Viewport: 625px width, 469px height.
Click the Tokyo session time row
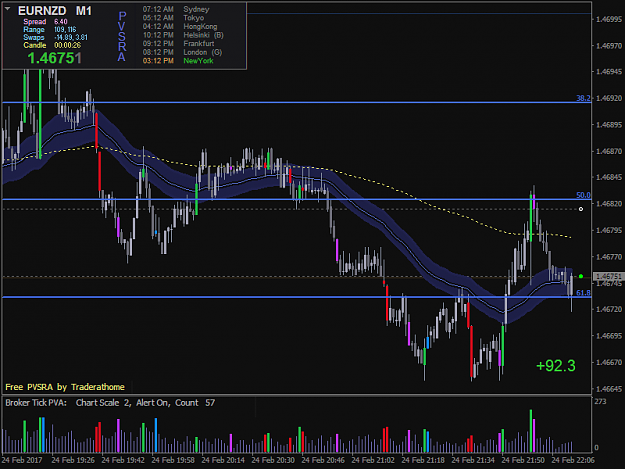tap(173, 18)
